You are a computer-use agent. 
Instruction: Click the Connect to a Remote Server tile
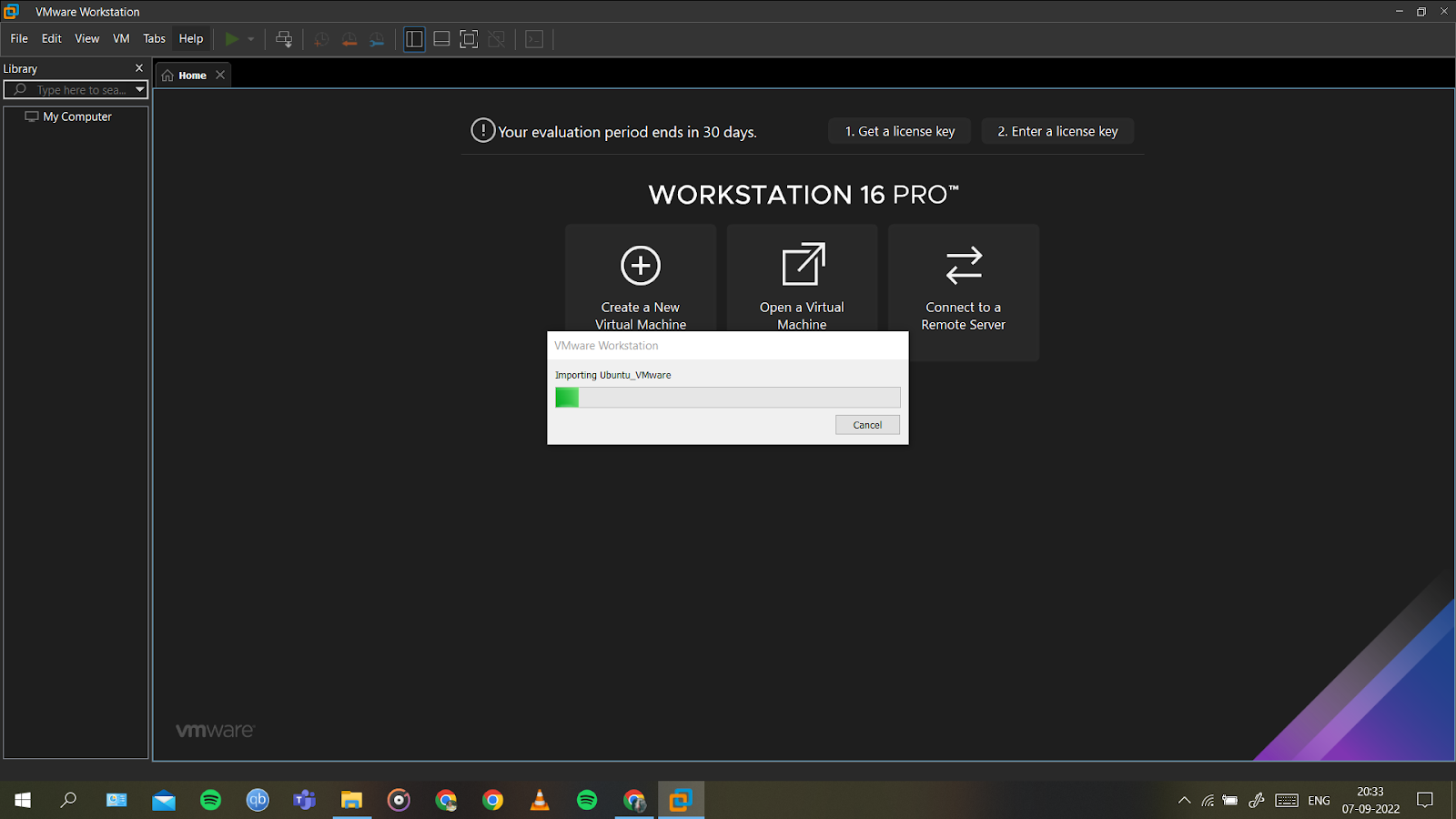pos(964,292)
